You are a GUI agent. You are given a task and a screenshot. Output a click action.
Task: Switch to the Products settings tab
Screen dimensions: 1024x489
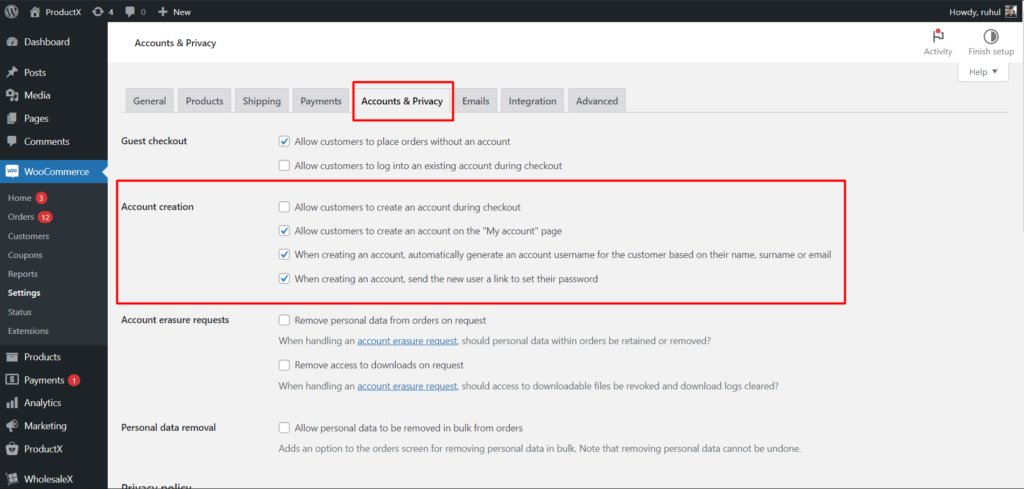click(x=204, y=101)
